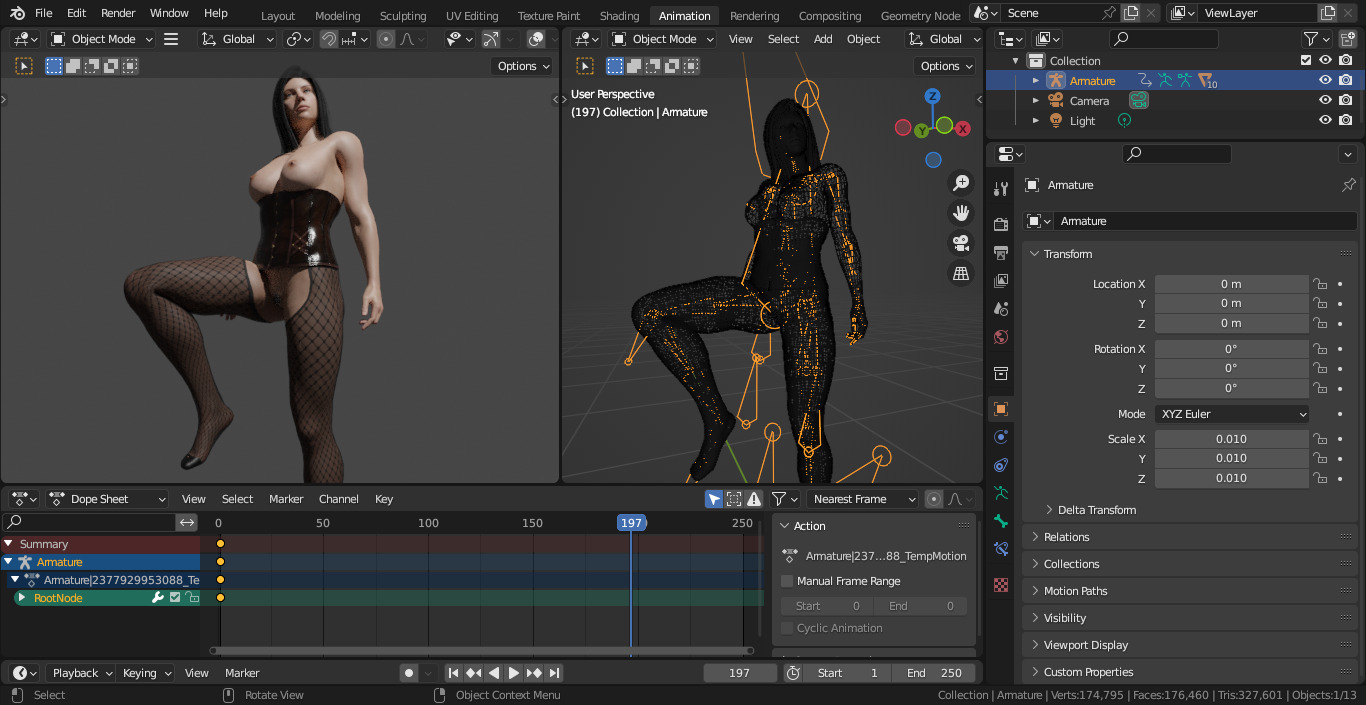Screen dimensions: 1366x705
Task: Enable Manual Frame Range checkbox
Action: pos(787,581)
